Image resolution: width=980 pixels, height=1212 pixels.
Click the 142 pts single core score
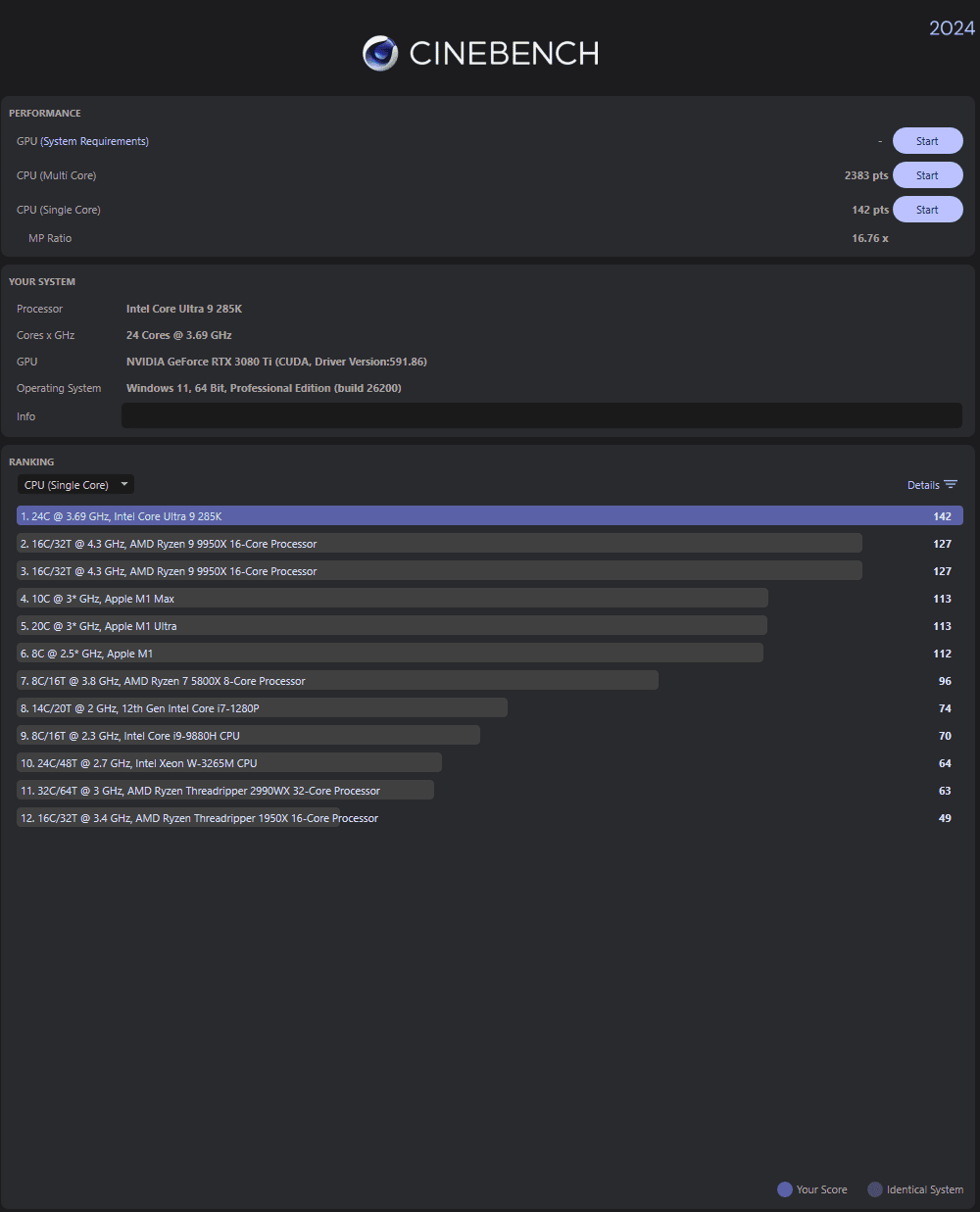[870, 210]
